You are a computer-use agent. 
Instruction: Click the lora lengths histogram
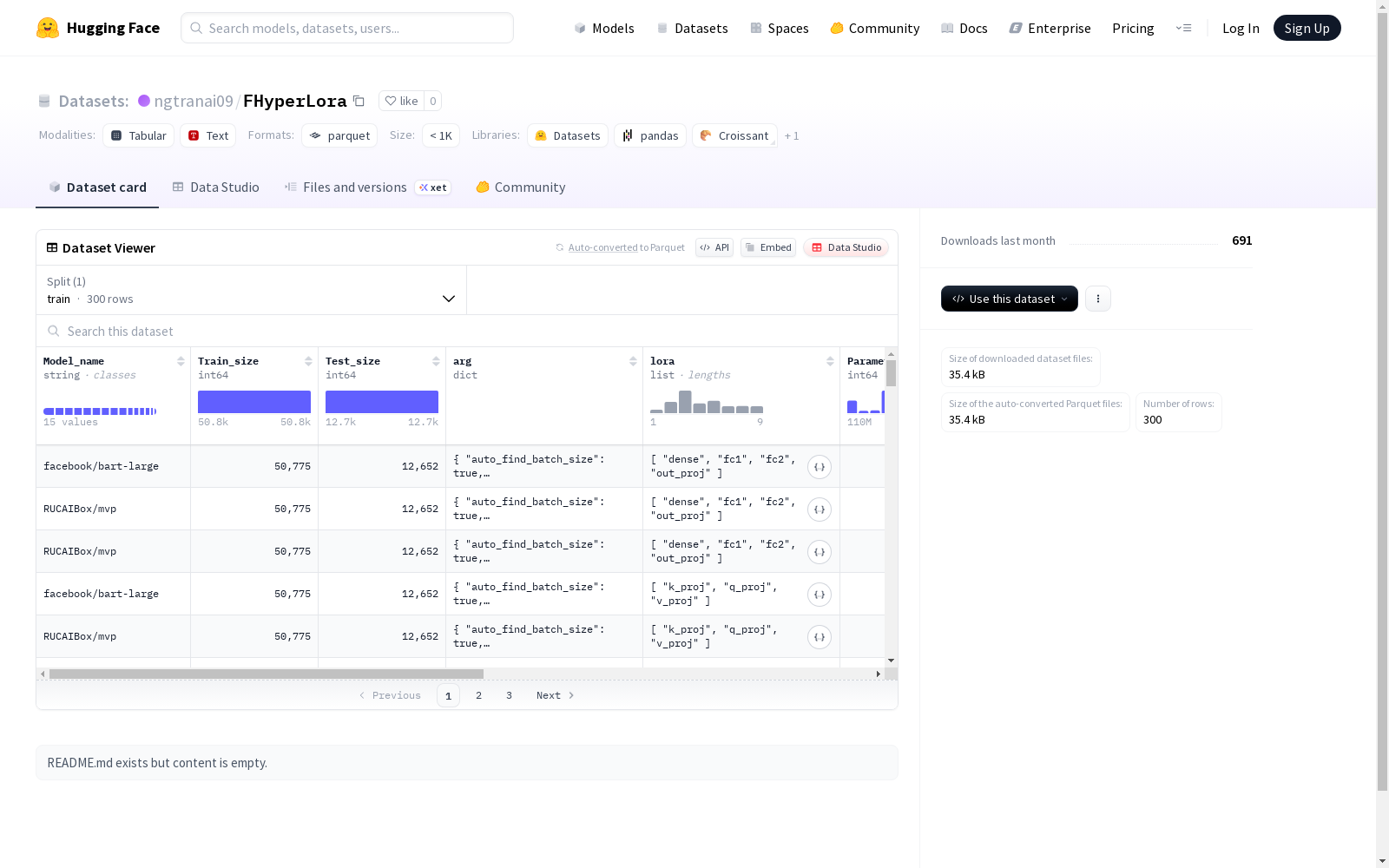(707, 402)
